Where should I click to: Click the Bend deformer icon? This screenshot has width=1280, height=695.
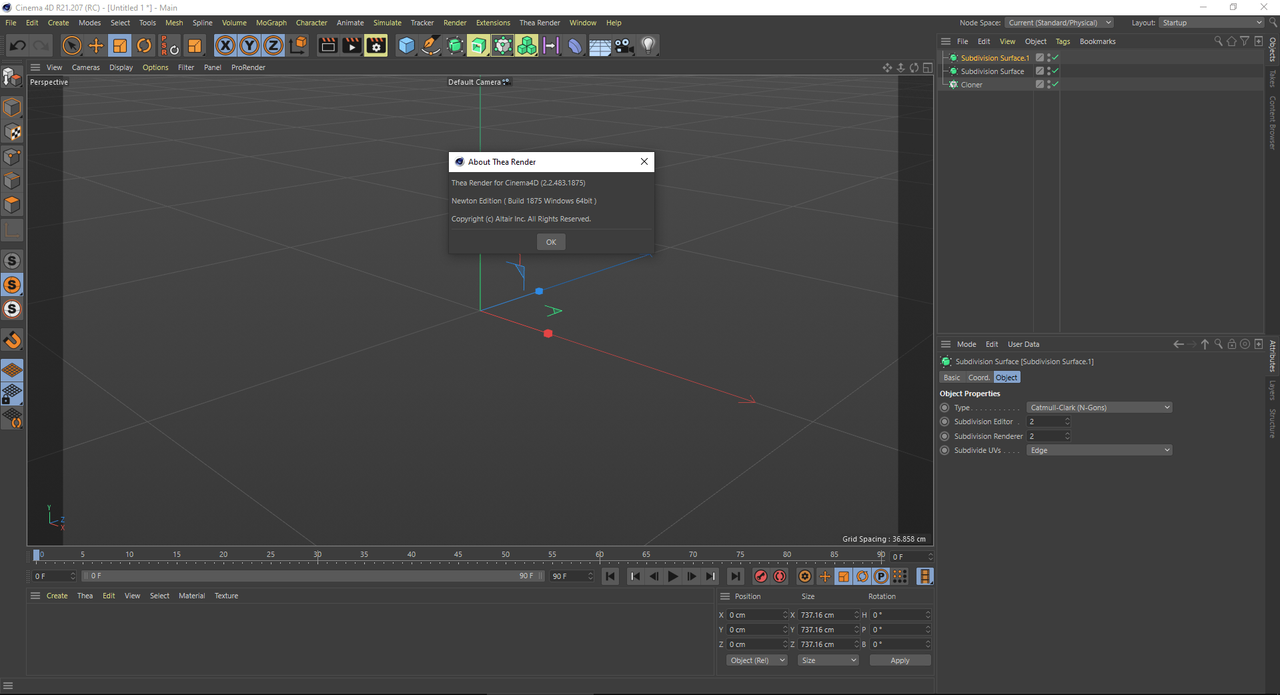pos(575,45)
